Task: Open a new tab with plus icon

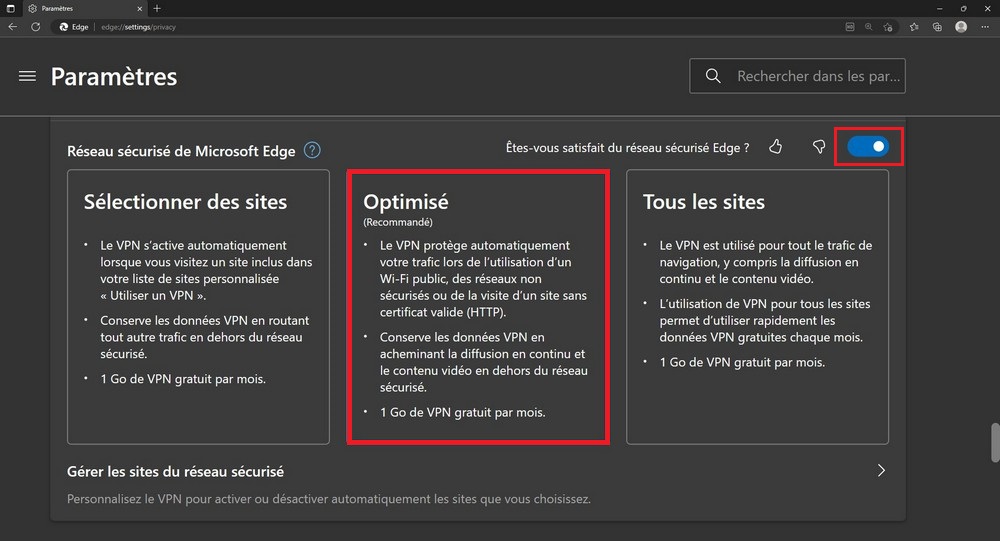Action: pyautogui.click(x=157, y=8)
